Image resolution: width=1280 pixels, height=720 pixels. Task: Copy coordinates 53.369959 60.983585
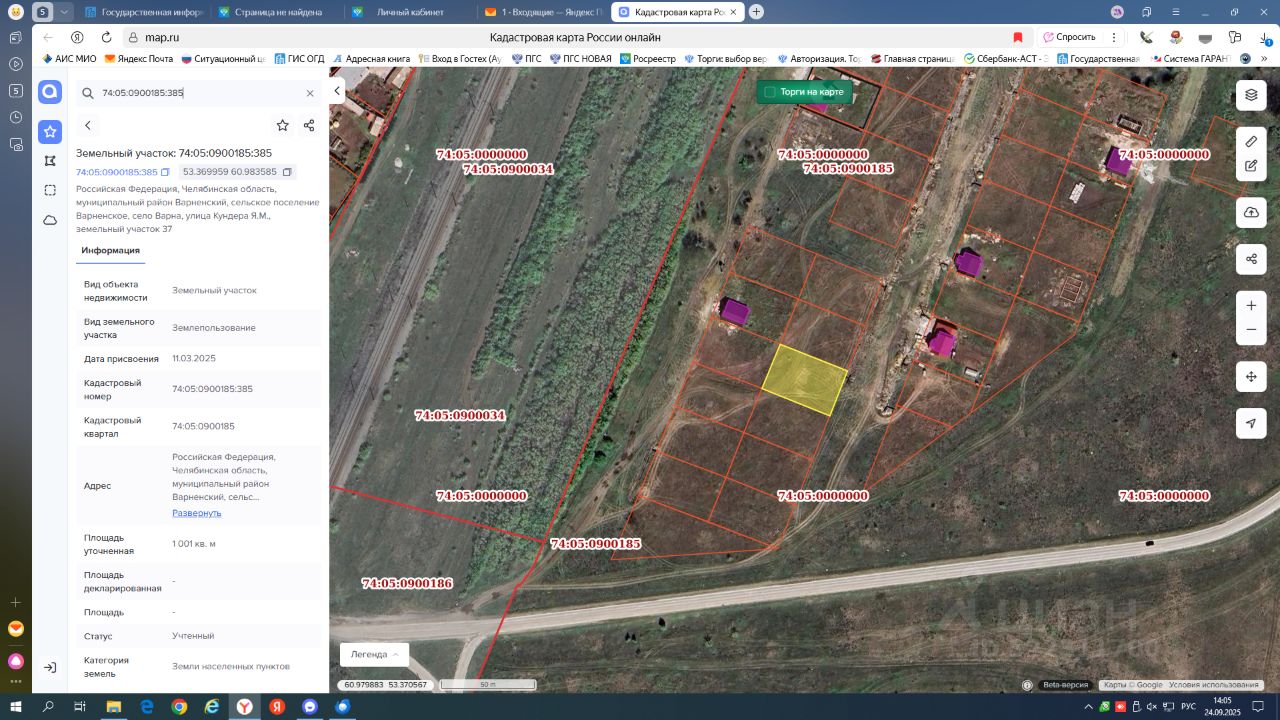[x=287, y=172]
